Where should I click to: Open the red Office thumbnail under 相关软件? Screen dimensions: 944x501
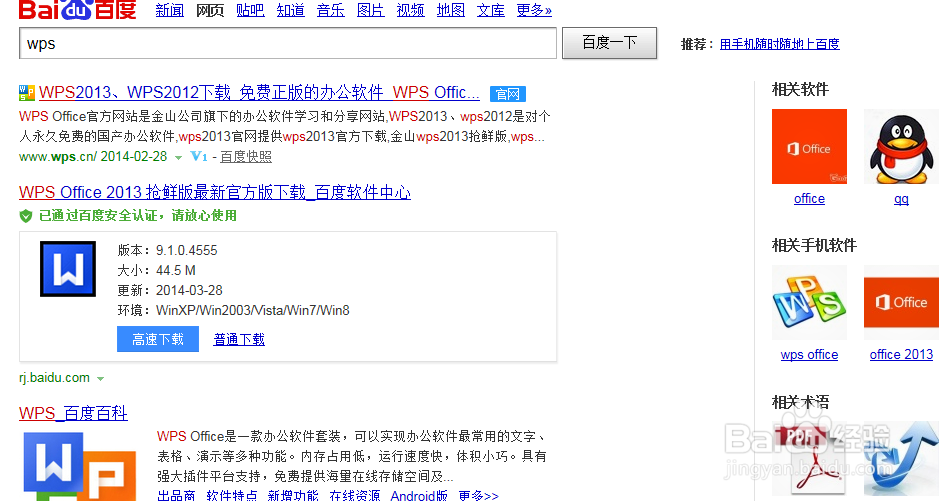[809, 146]
